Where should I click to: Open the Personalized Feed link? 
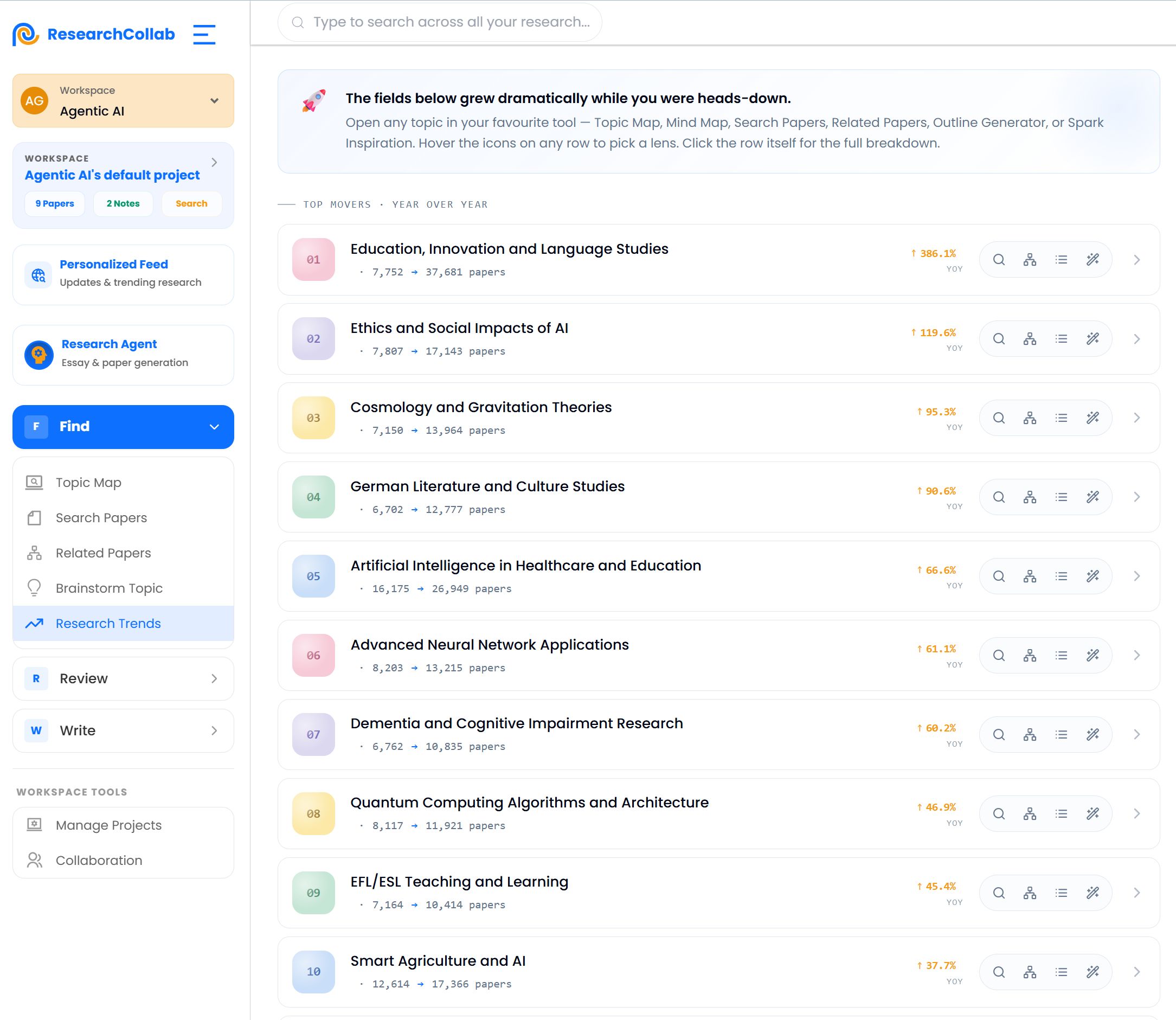tap(123, 275)
